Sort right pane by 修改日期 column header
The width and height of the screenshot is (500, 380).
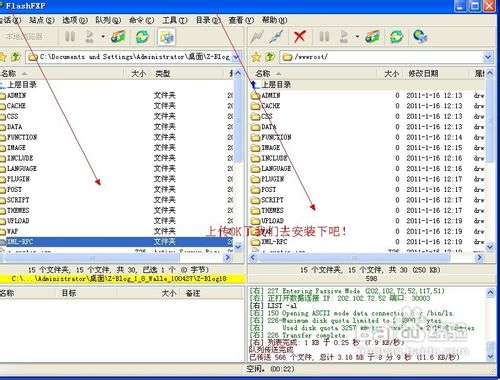point(436,73)
